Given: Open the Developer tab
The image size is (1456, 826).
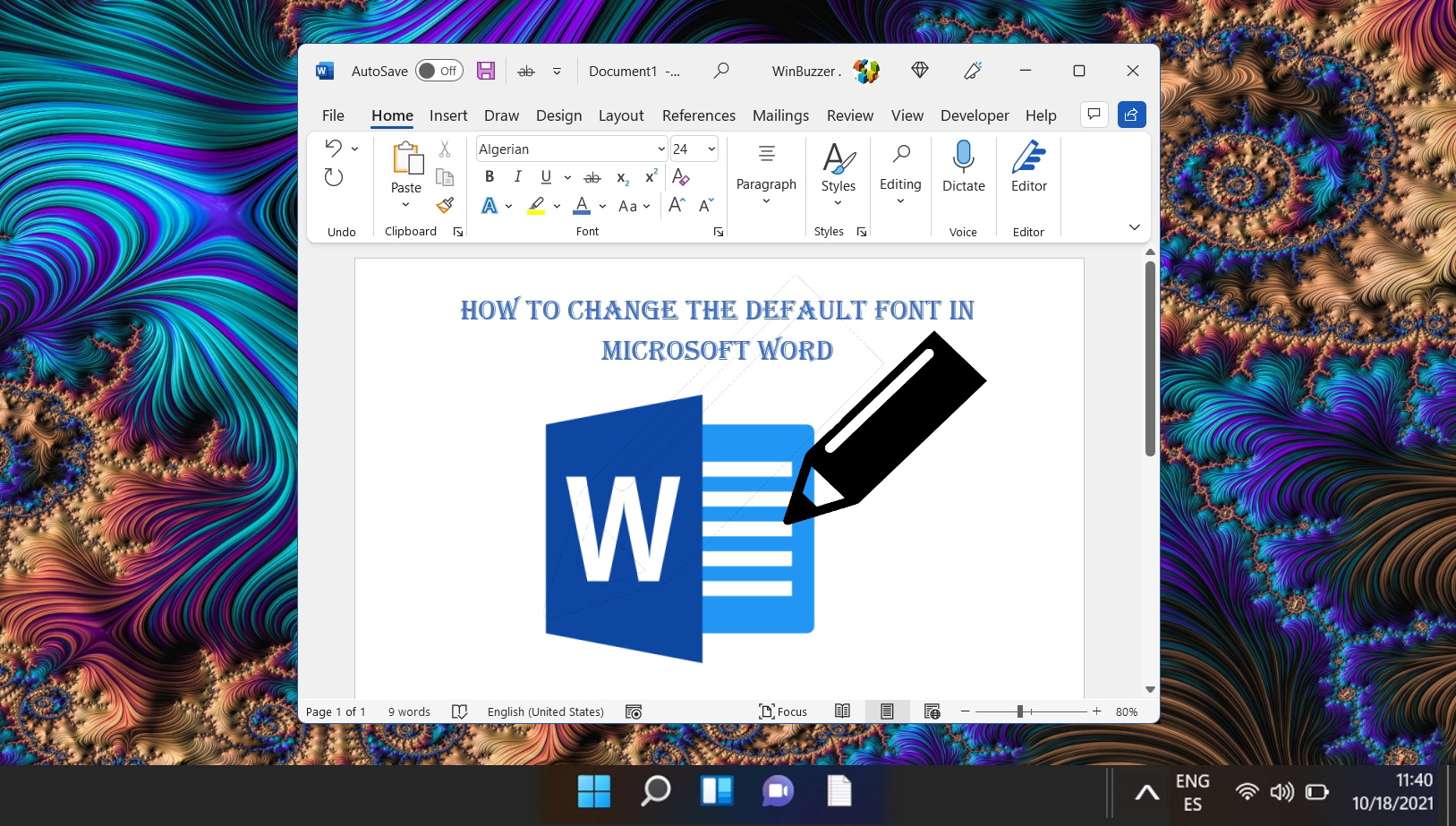Looking at the screenshot, I should pos(975,115).
